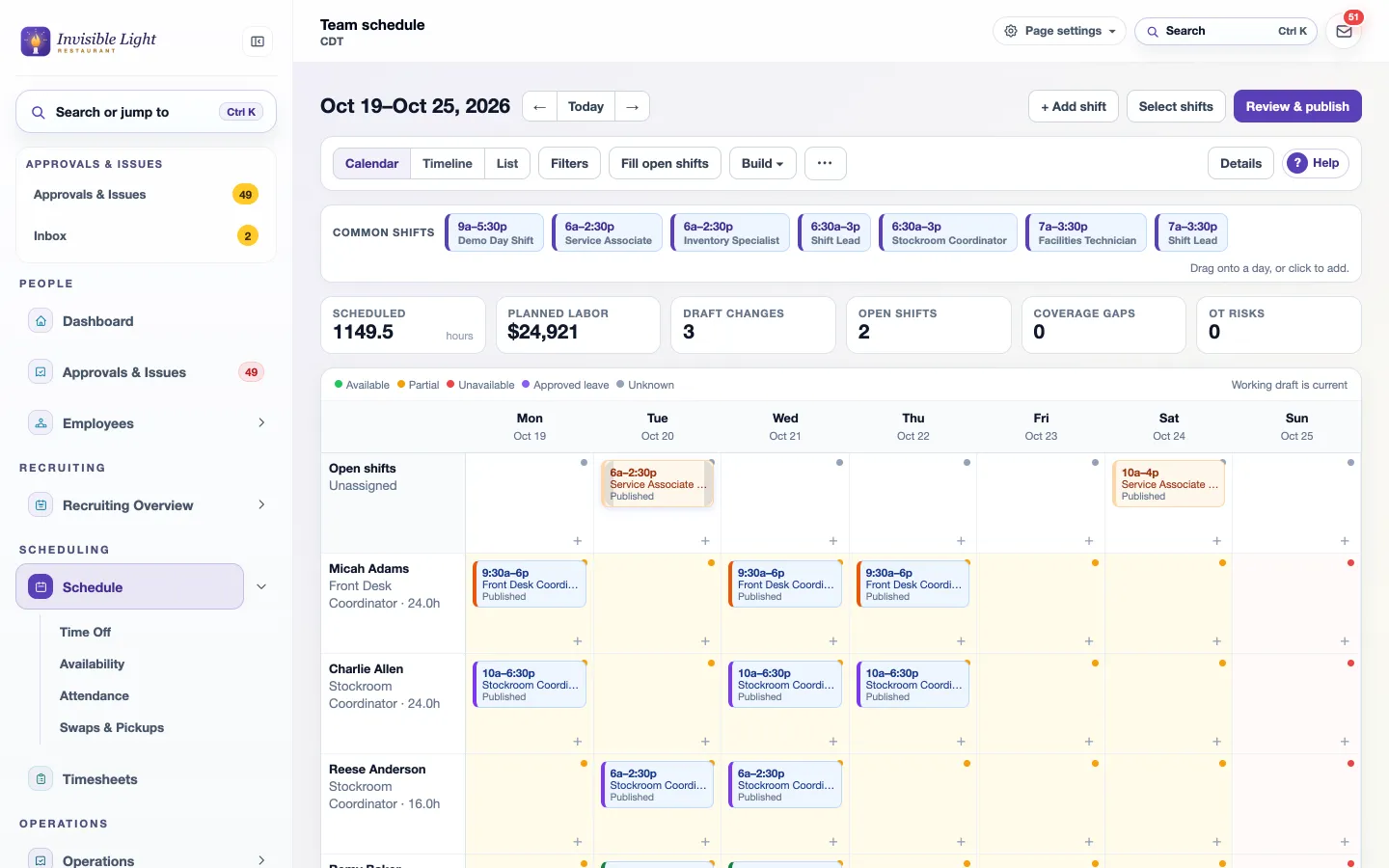Click the sidebar search magnifier icon
Image resolution: width=1389 pixels, height=868 pixels.
click(x=39, y=112)
